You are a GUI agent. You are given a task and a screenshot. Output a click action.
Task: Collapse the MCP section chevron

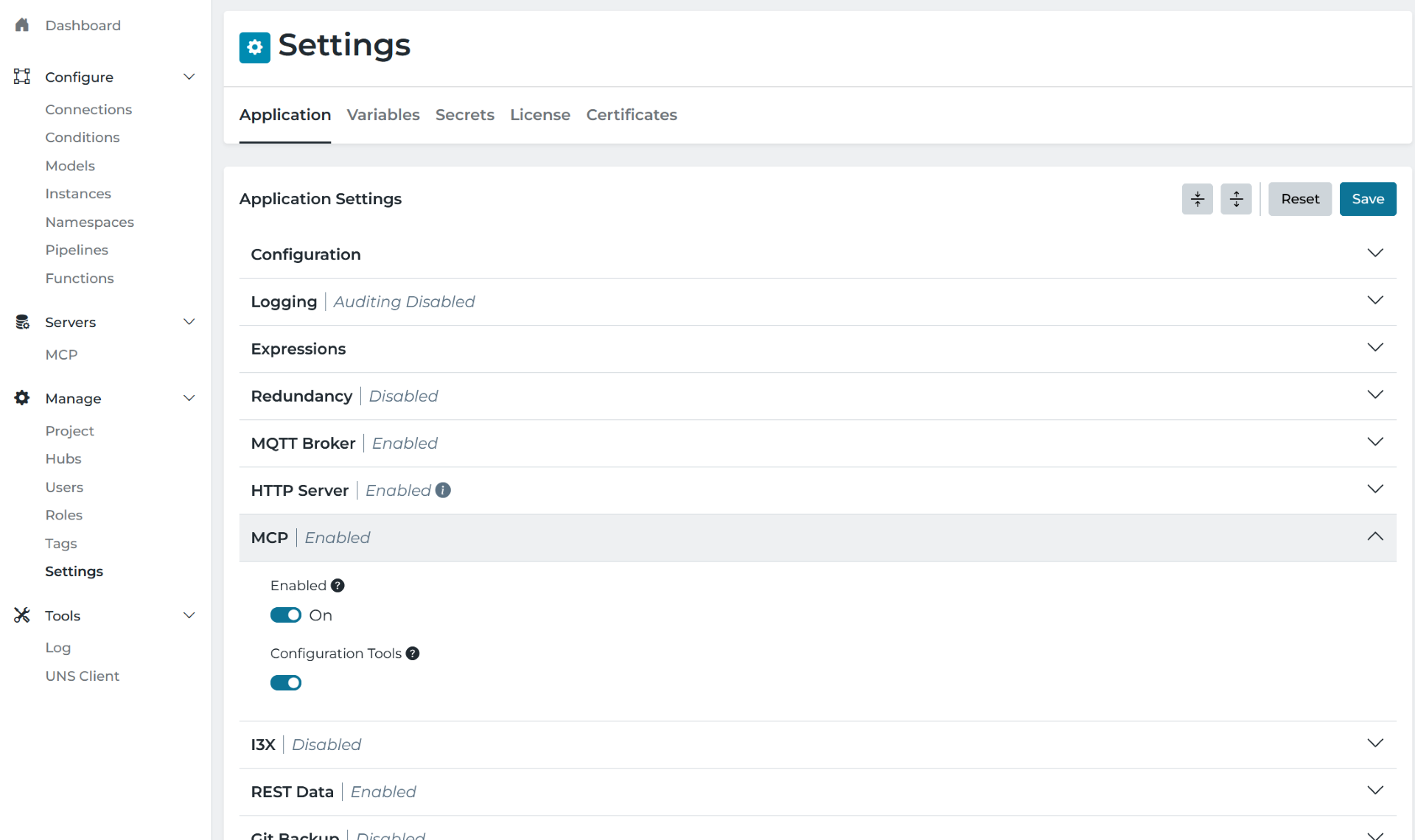(x=1375, y=537)
